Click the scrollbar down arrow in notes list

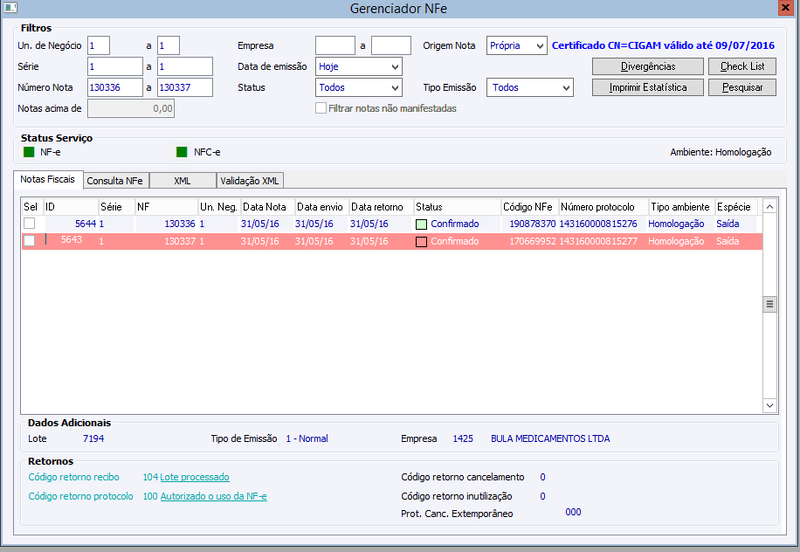[x=769, y=406]
